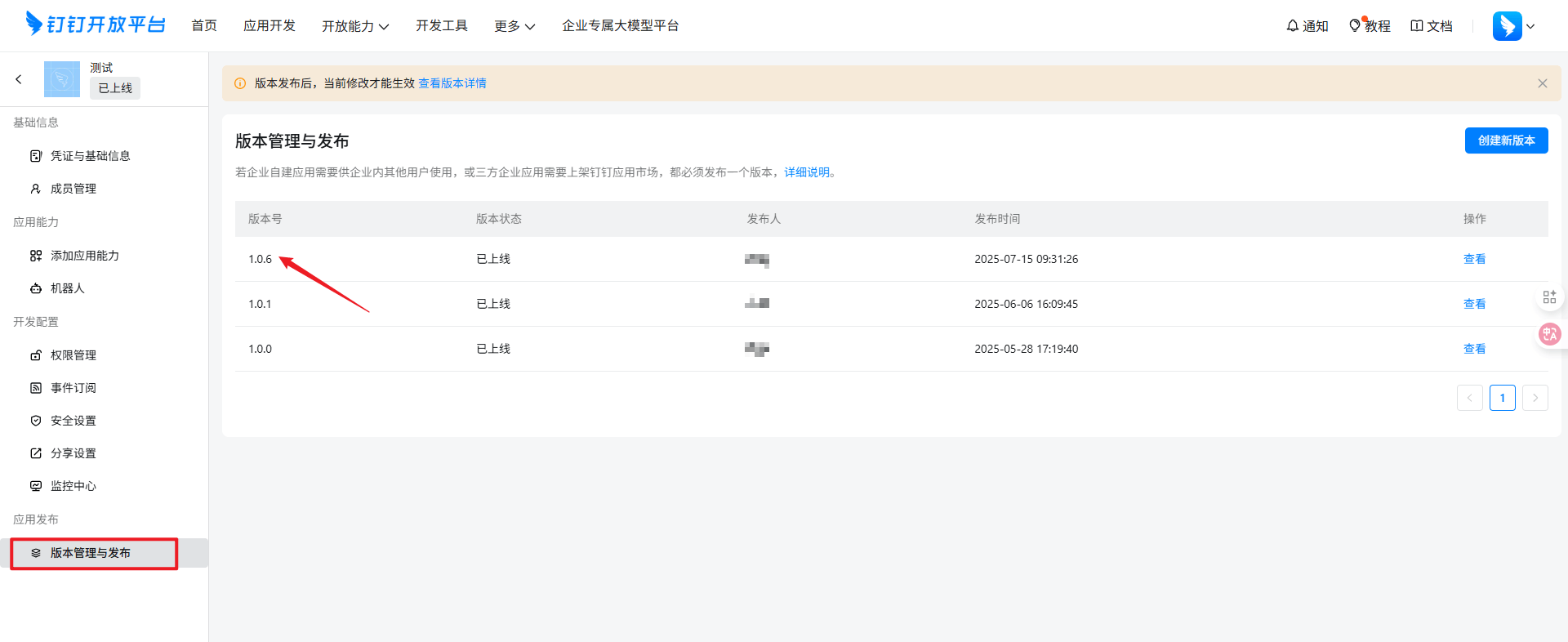Open the 文档 documentation icon
1568x642 pixels.
pyautogui.click(x=1417, y=26)
